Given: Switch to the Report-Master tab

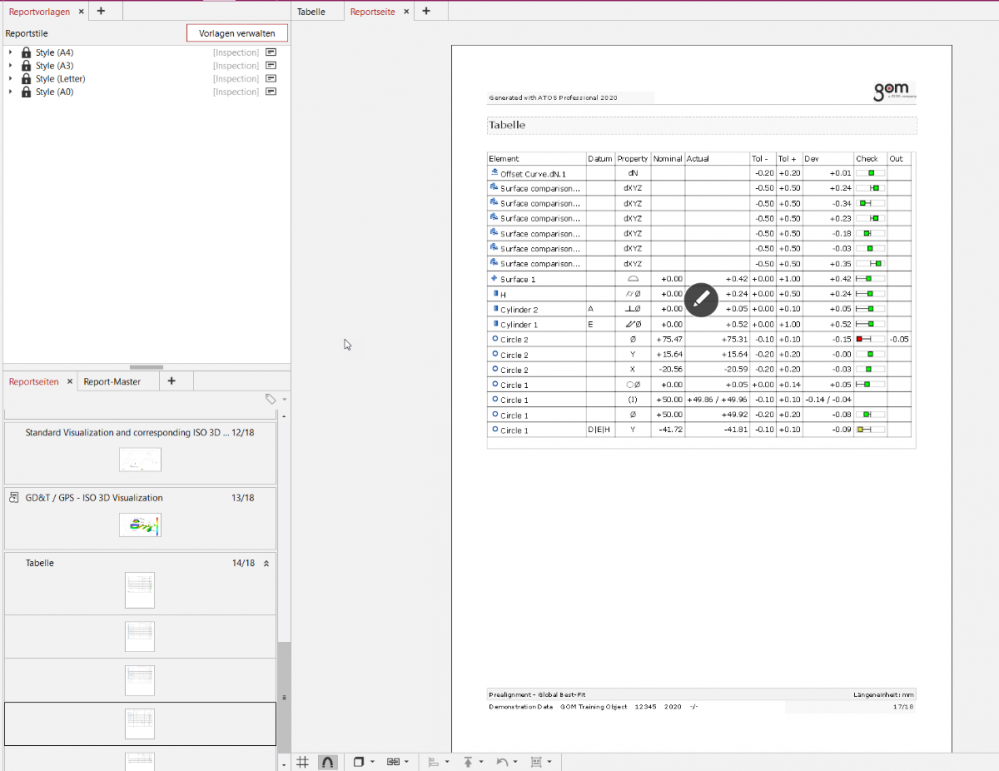Looking at the screenshot, I should pos(112,381).
